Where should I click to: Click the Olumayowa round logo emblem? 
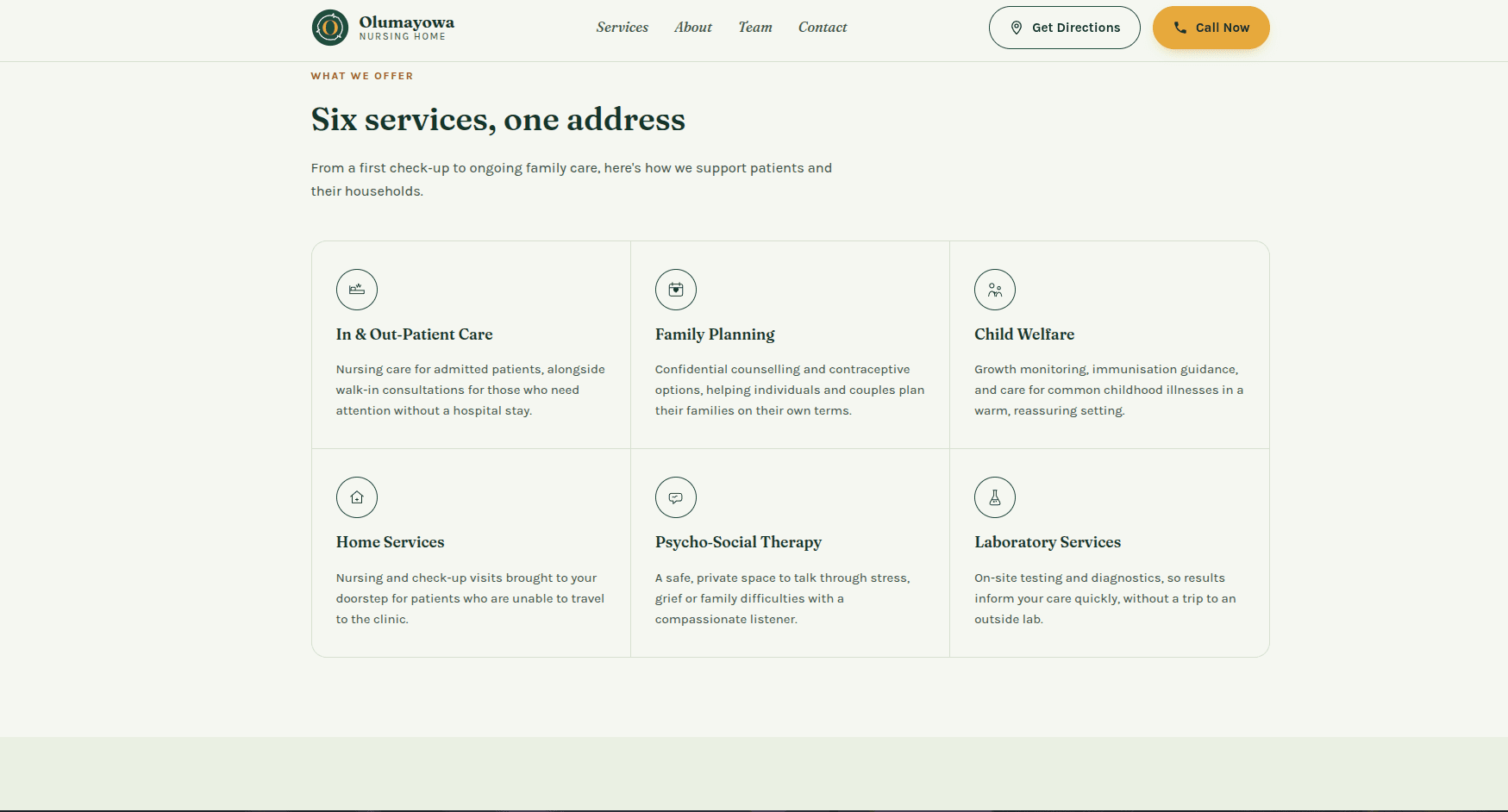tap(329, 28)
